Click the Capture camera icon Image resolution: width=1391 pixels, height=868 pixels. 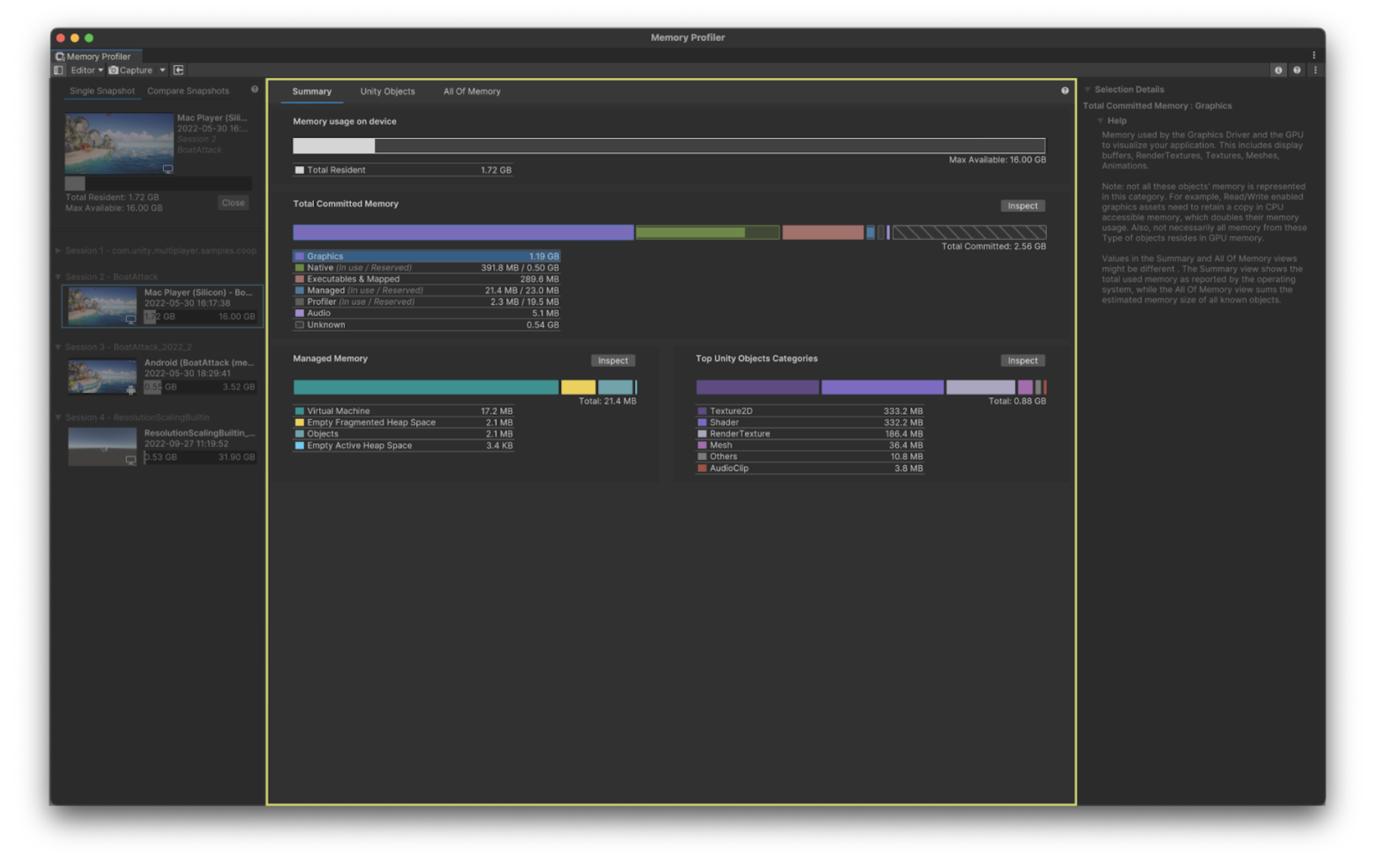coord(113,71)
